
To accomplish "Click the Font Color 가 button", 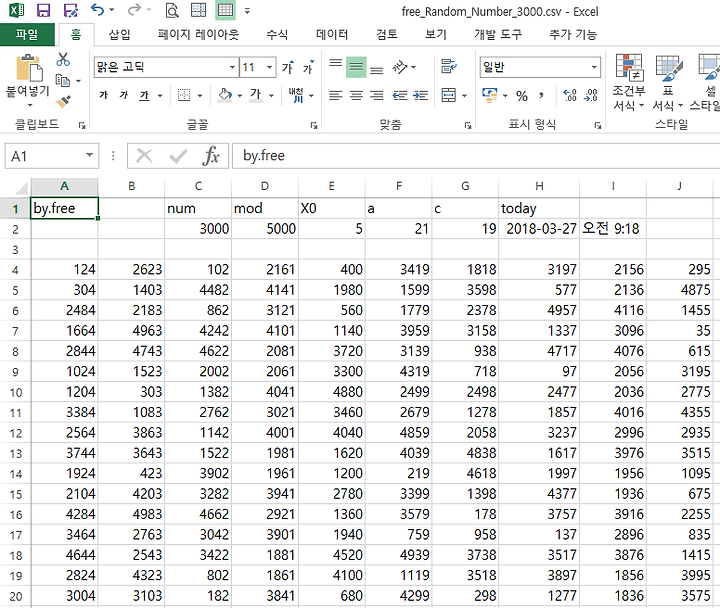I will pos(256,95).
